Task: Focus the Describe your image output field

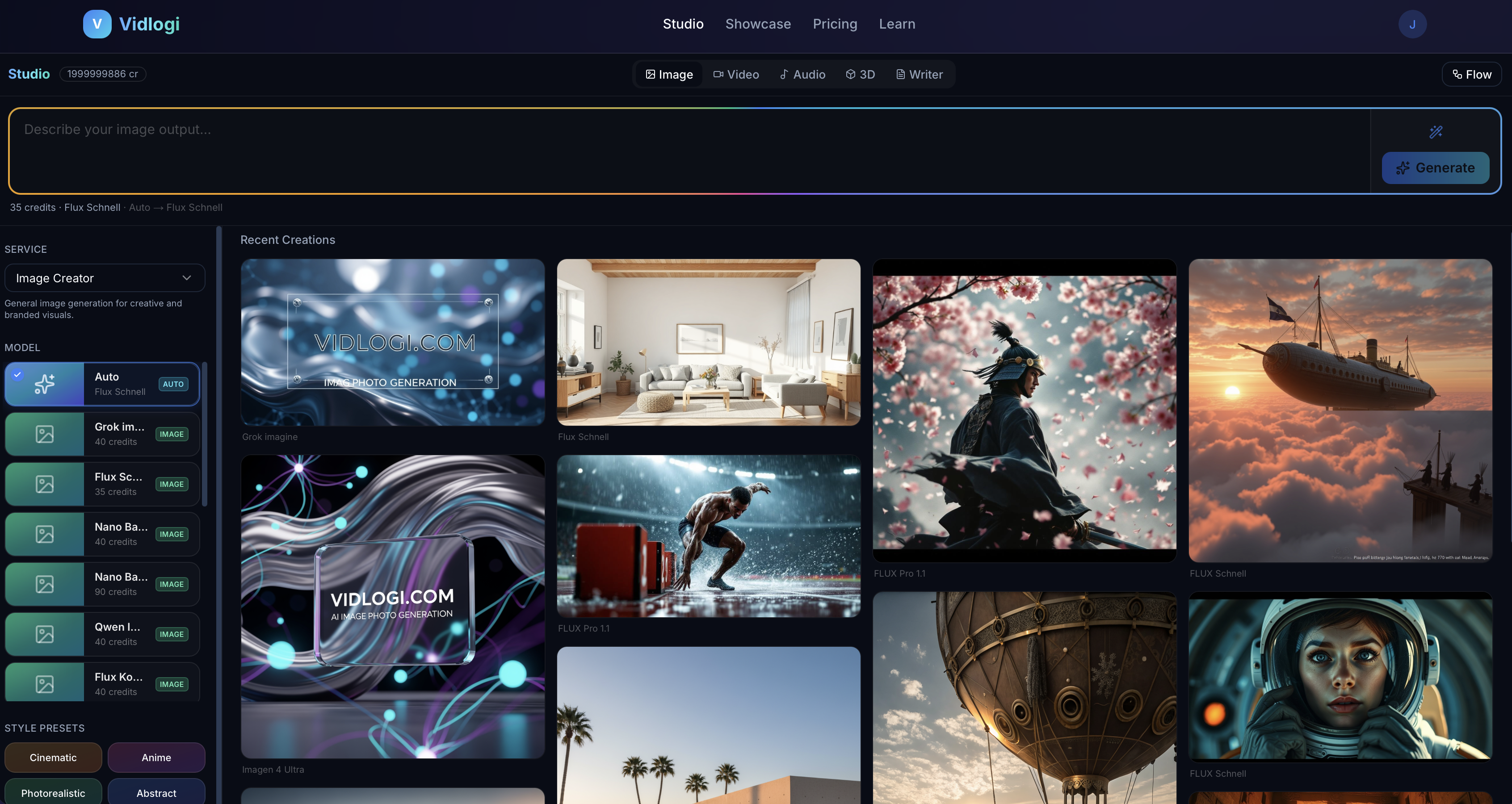Action: (690, 151)
